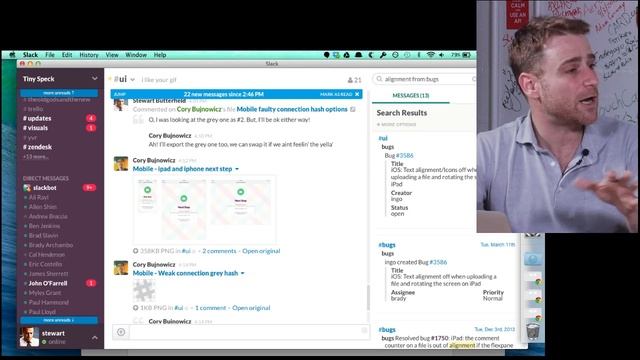Open the #ui channel search result link
The width and height of the screenshot is (640, 360).
[383, 138]
